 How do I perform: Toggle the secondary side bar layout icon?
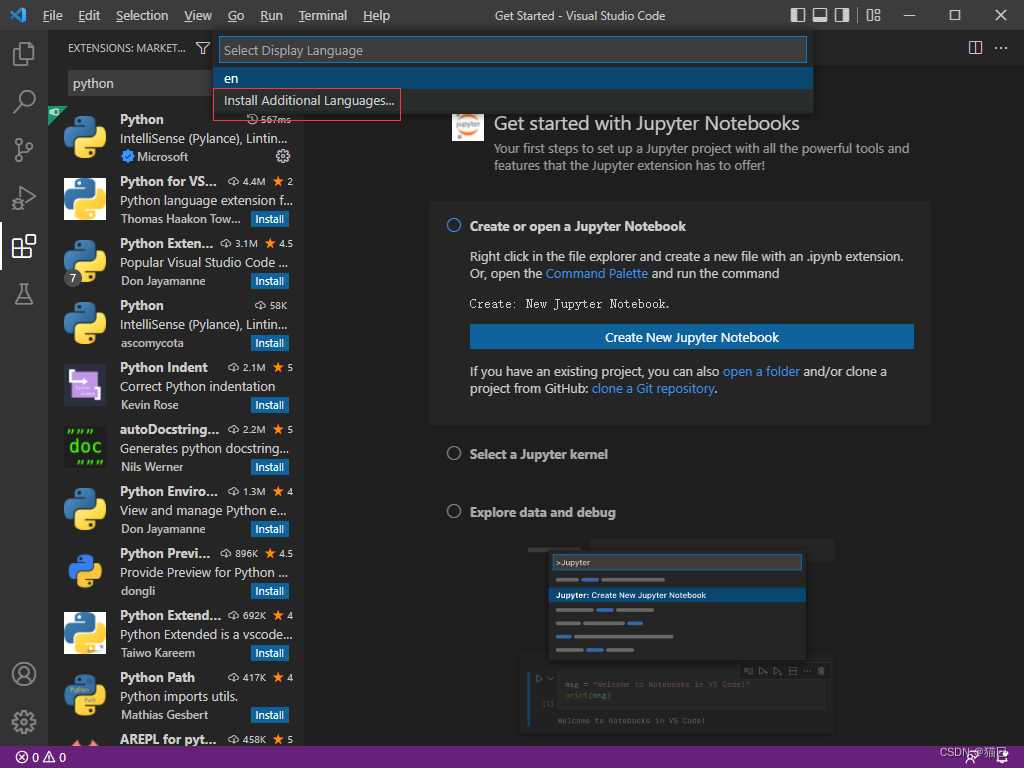point(842,15)
